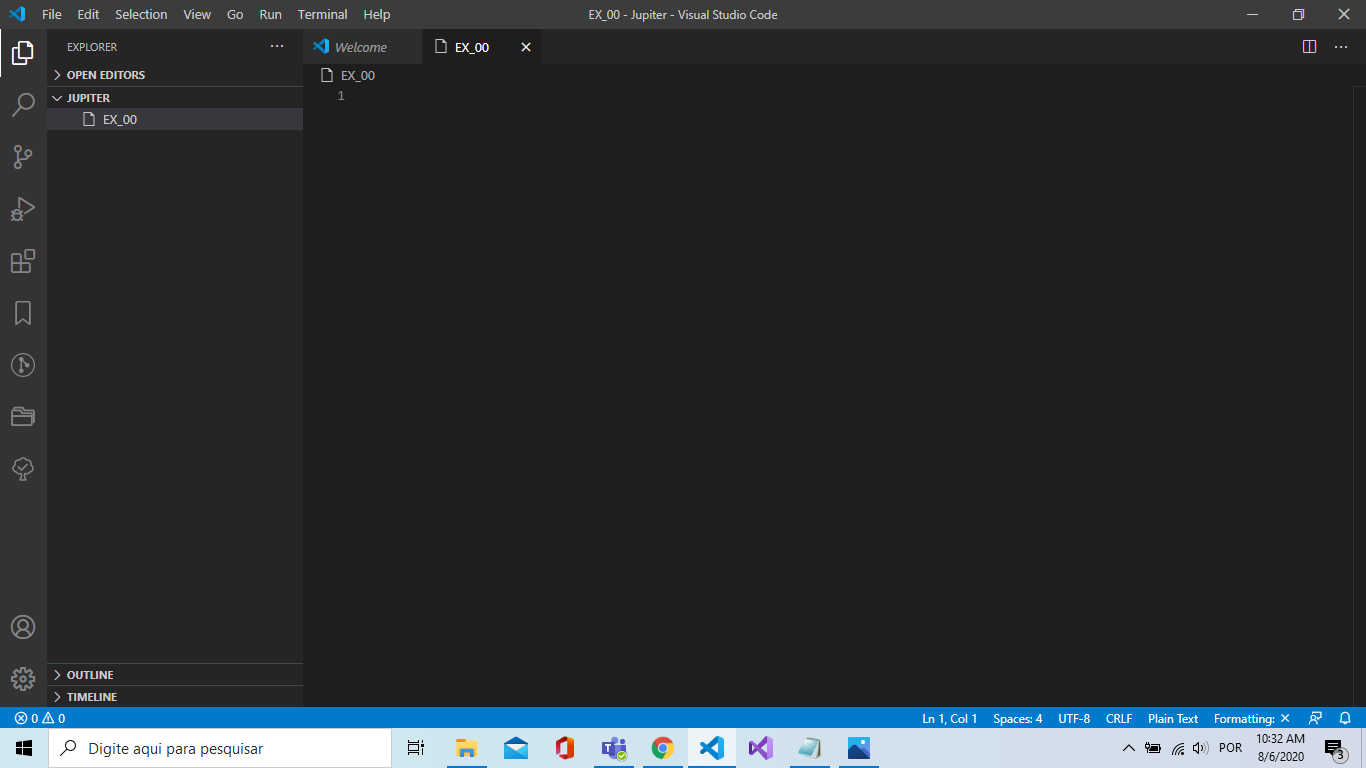Open the Terminal menu

[322, 14]
